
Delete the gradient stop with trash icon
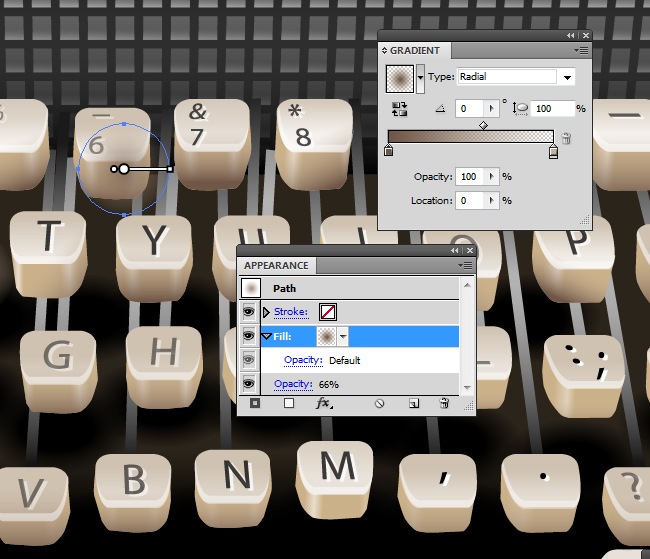tap(566, 139)
